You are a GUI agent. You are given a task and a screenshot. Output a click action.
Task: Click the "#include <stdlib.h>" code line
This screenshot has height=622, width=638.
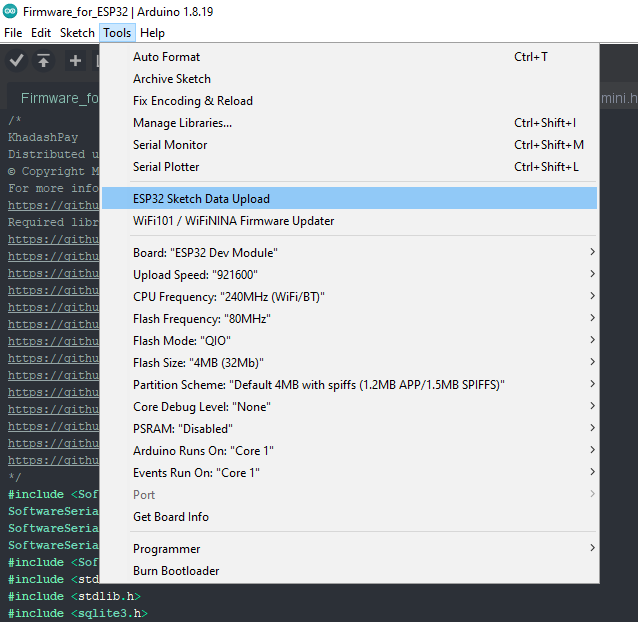point(74,596)
